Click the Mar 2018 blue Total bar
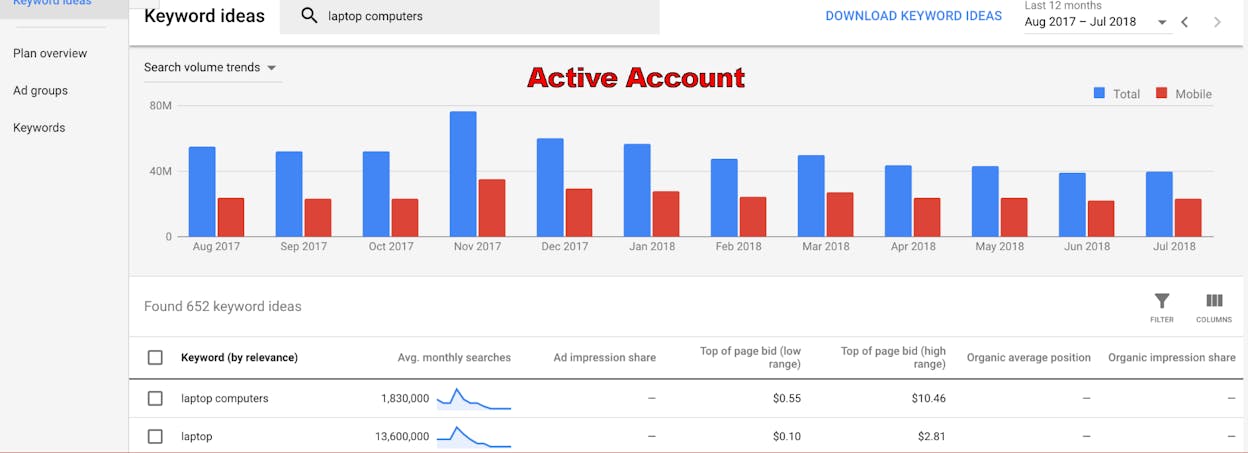 (x=811, y=196)
